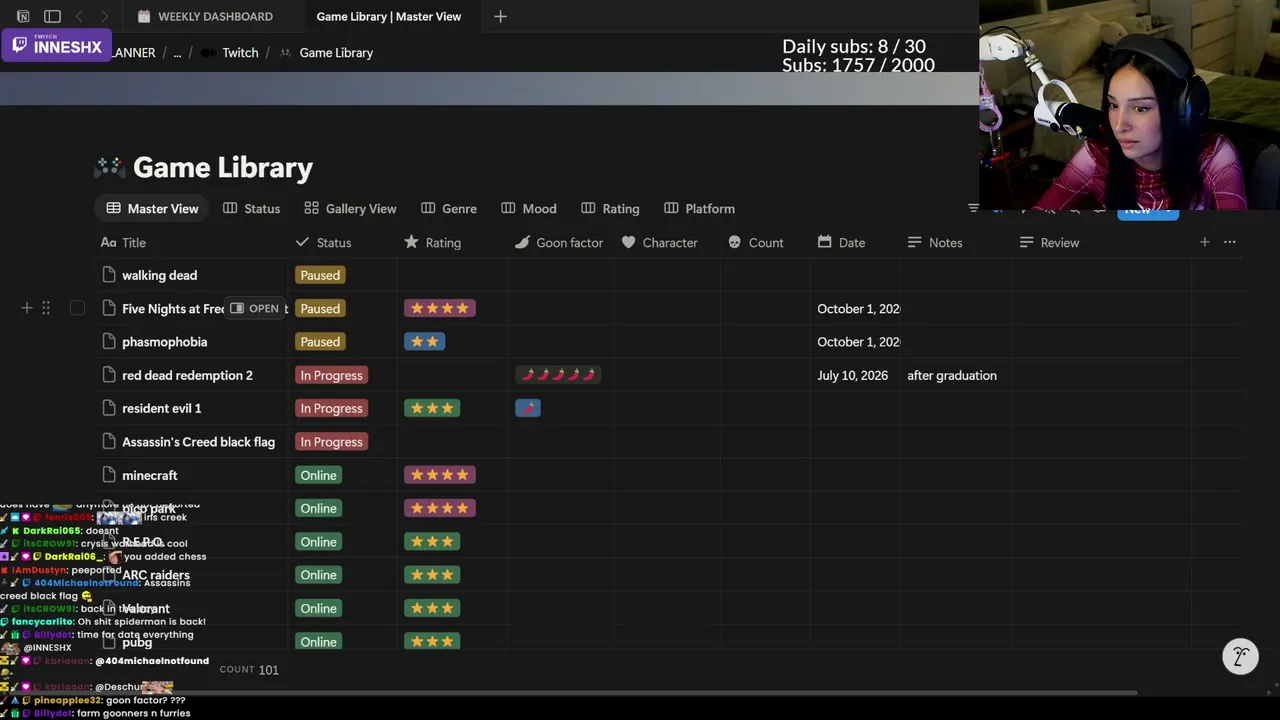1280x720 pixels.
Task: Open the red dead redemption 2 page icon
Action: 109,375
